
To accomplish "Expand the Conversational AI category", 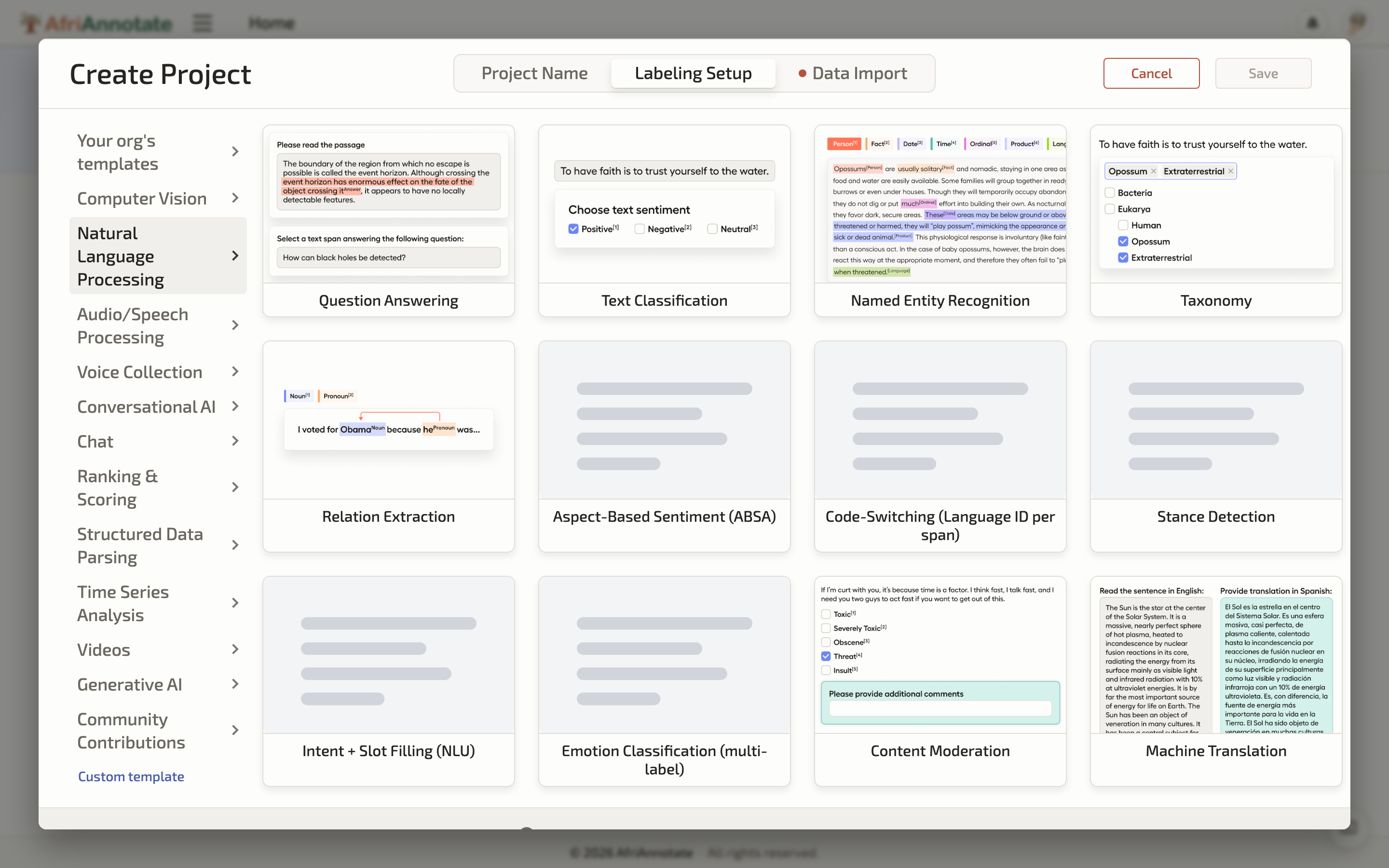I will click(x=158, y=407).
